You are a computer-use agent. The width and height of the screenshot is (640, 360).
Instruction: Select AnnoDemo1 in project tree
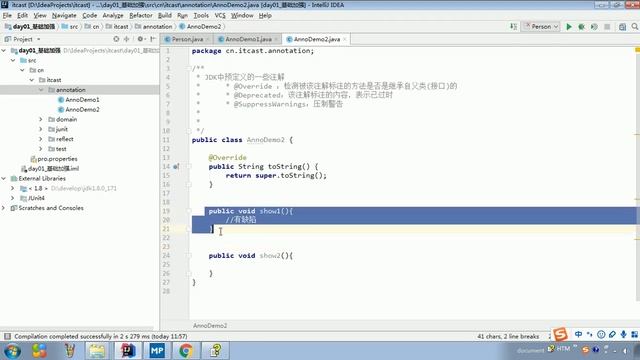(82, 100)
